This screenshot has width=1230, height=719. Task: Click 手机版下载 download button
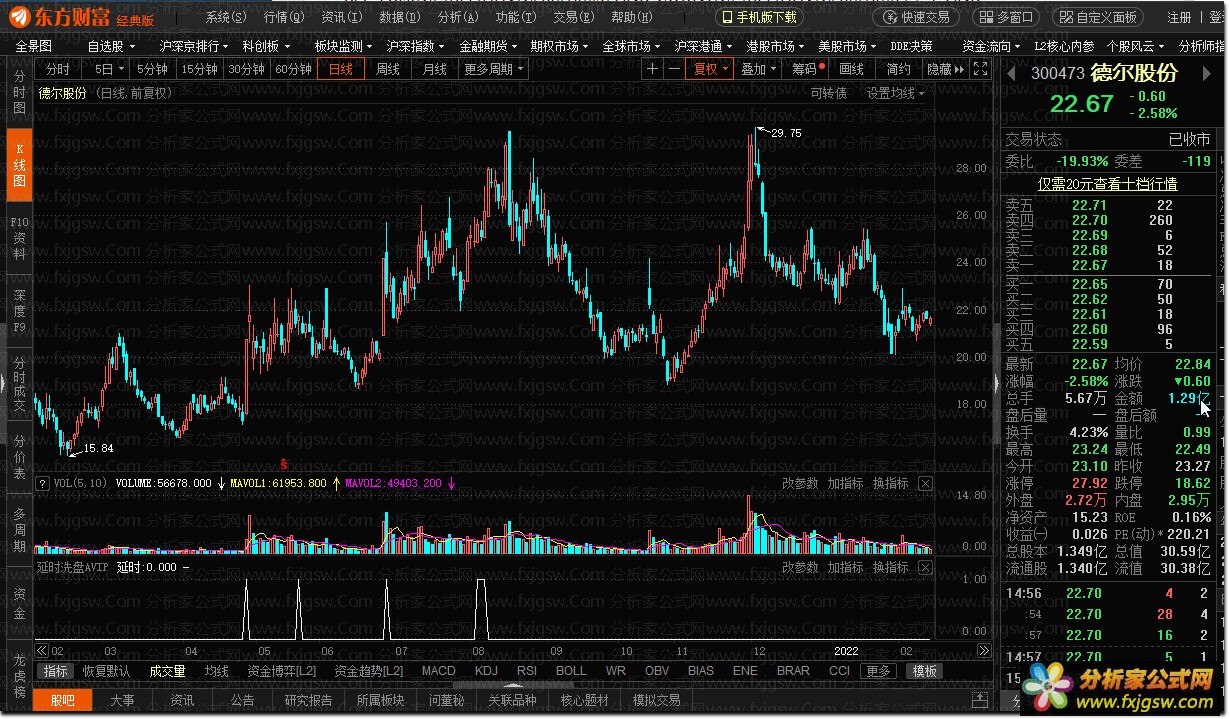(x=760, y=17)
